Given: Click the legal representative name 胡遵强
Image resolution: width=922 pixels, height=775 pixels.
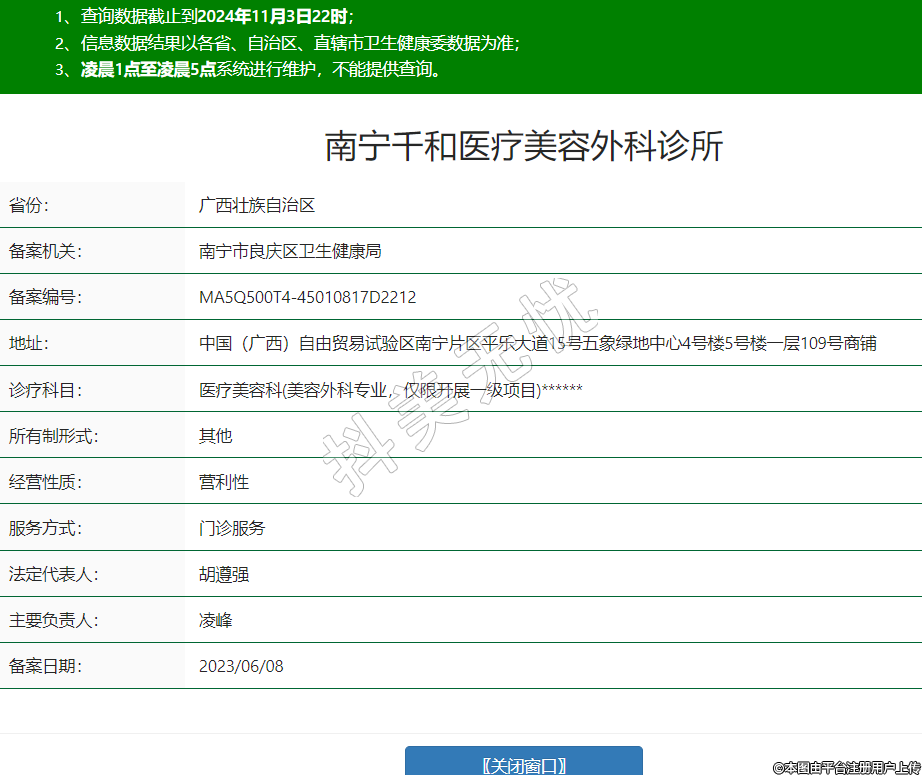Looking at the screenshot, I should [223, 574].
